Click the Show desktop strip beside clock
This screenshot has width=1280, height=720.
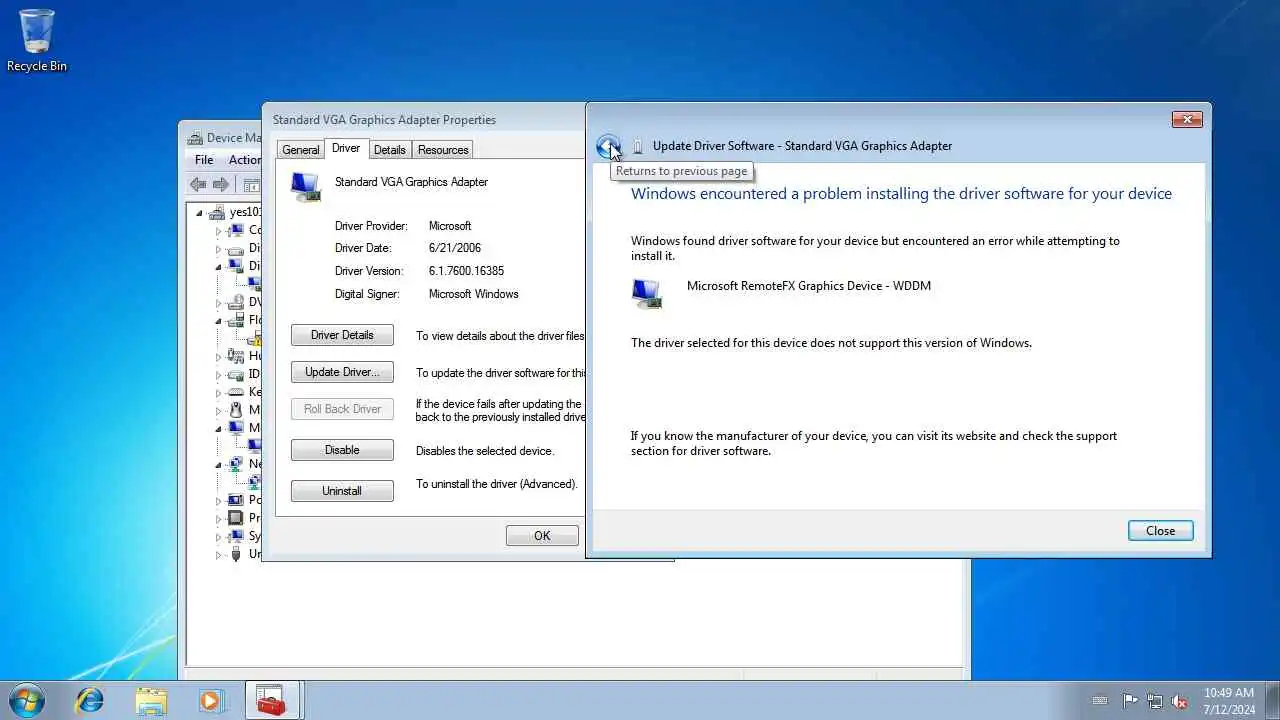[x=1272, y=701]
